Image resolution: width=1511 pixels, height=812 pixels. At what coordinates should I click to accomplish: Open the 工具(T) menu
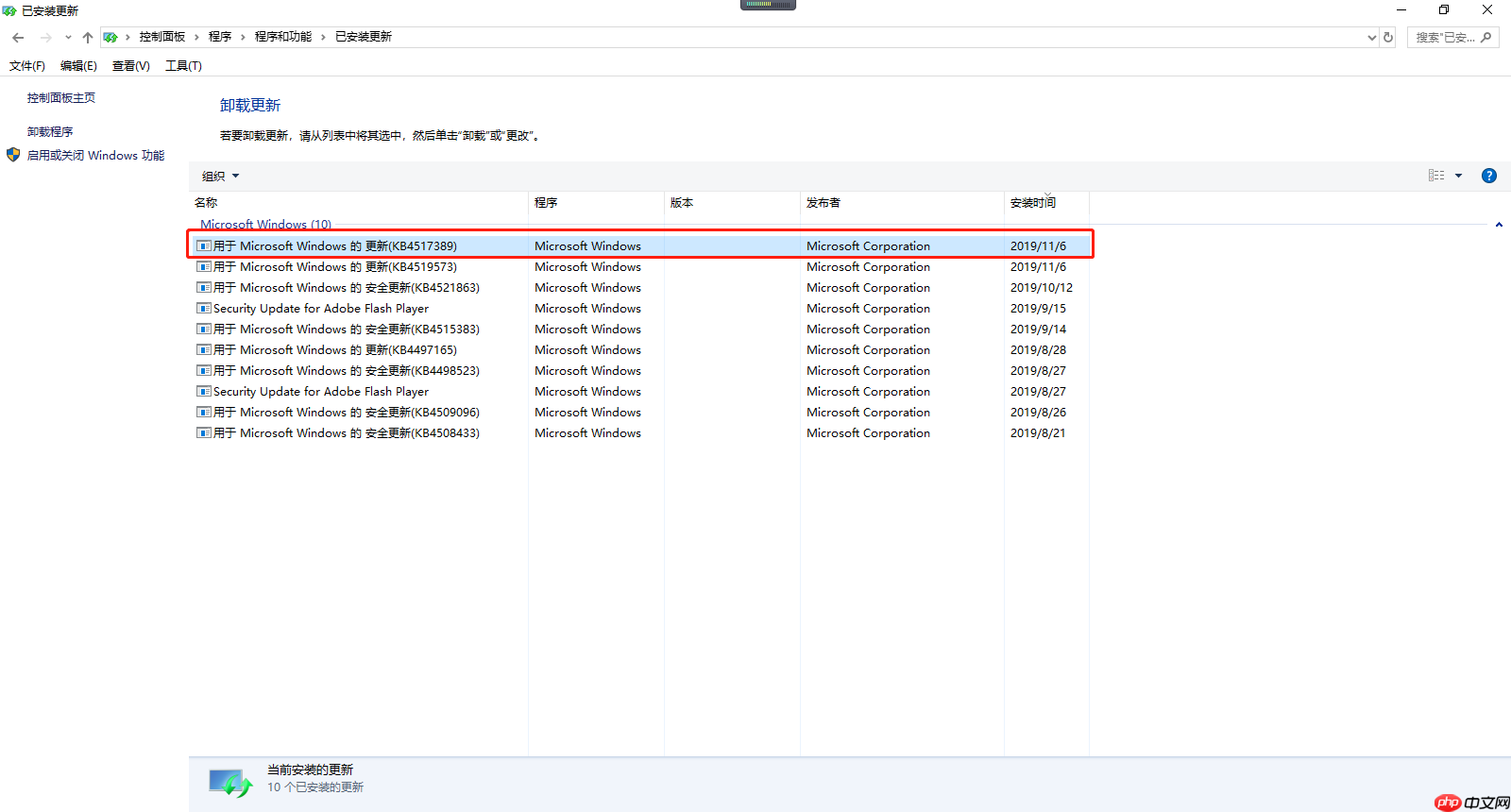[x=183, y=66]
